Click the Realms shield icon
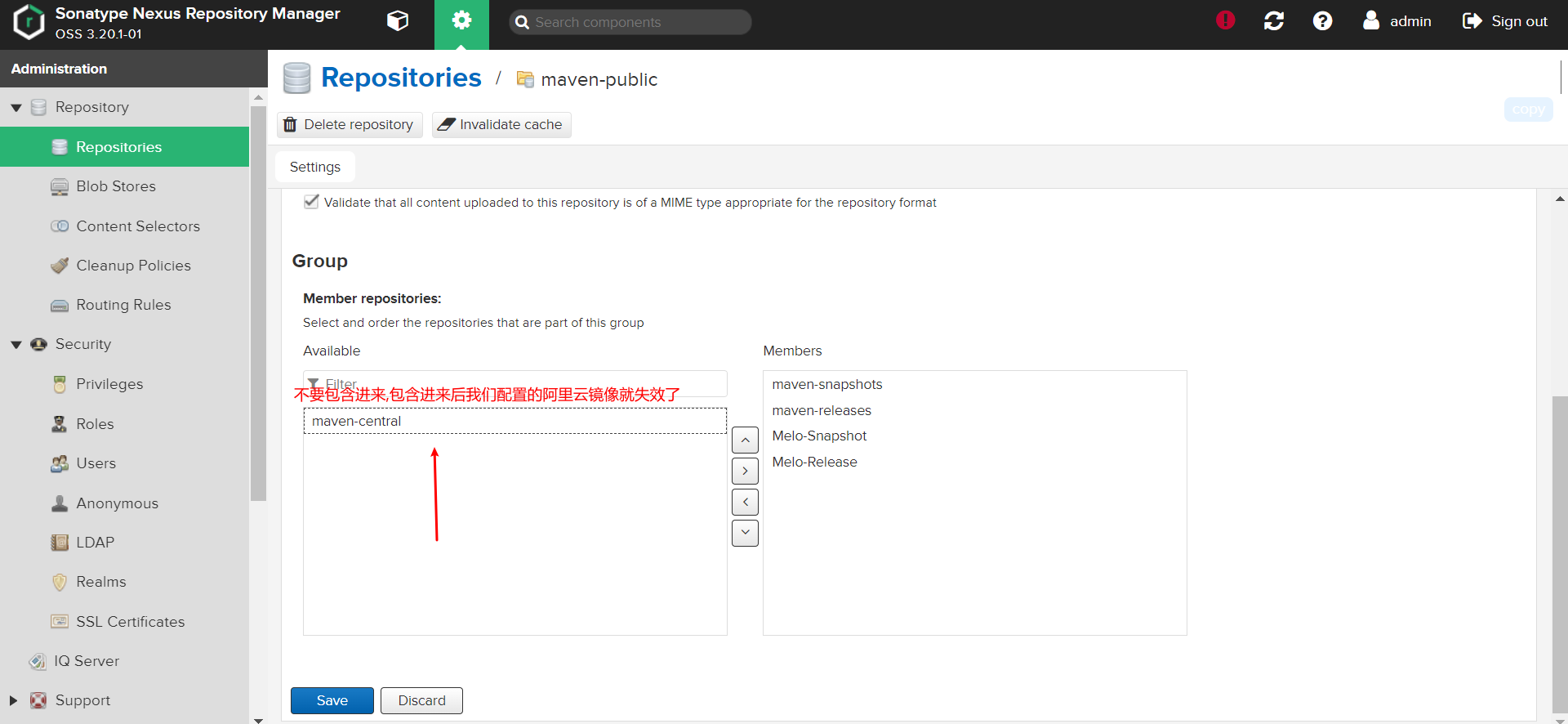This screenshot has height=724, width=1568. tap(60, 582)
